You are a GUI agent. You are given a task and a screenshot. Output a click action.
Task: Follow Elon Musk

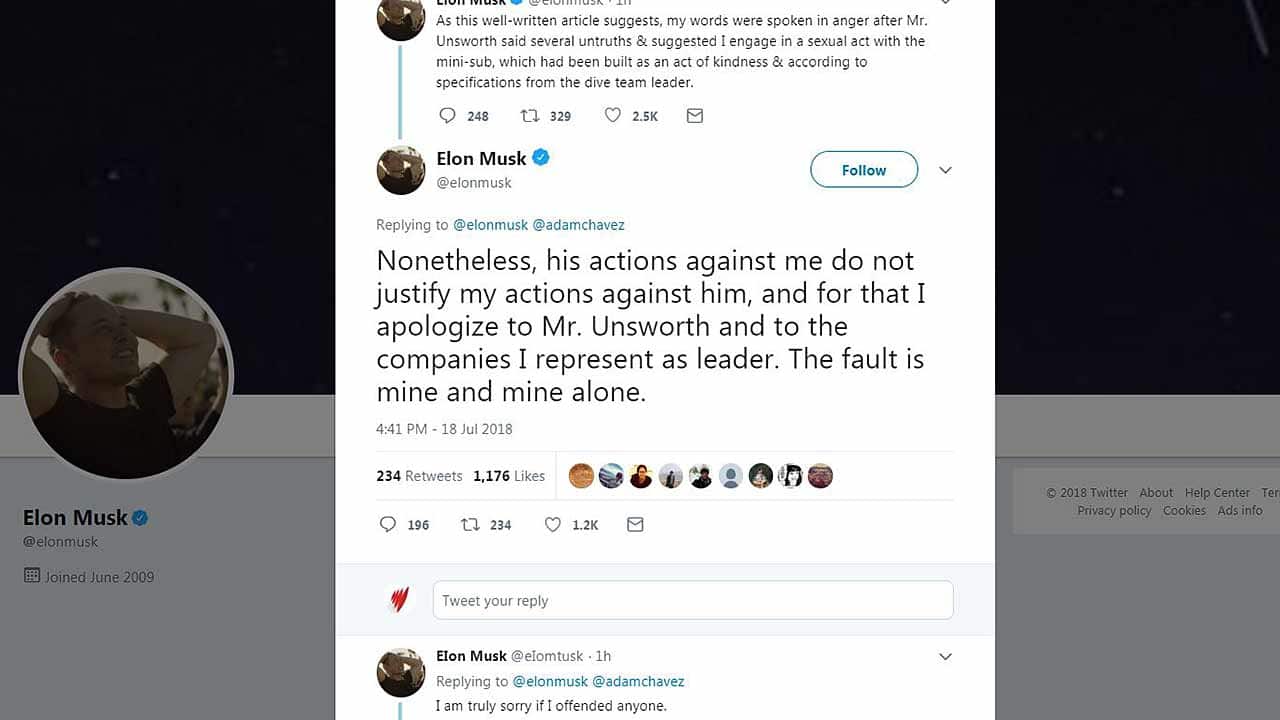[x=863, y=169]
